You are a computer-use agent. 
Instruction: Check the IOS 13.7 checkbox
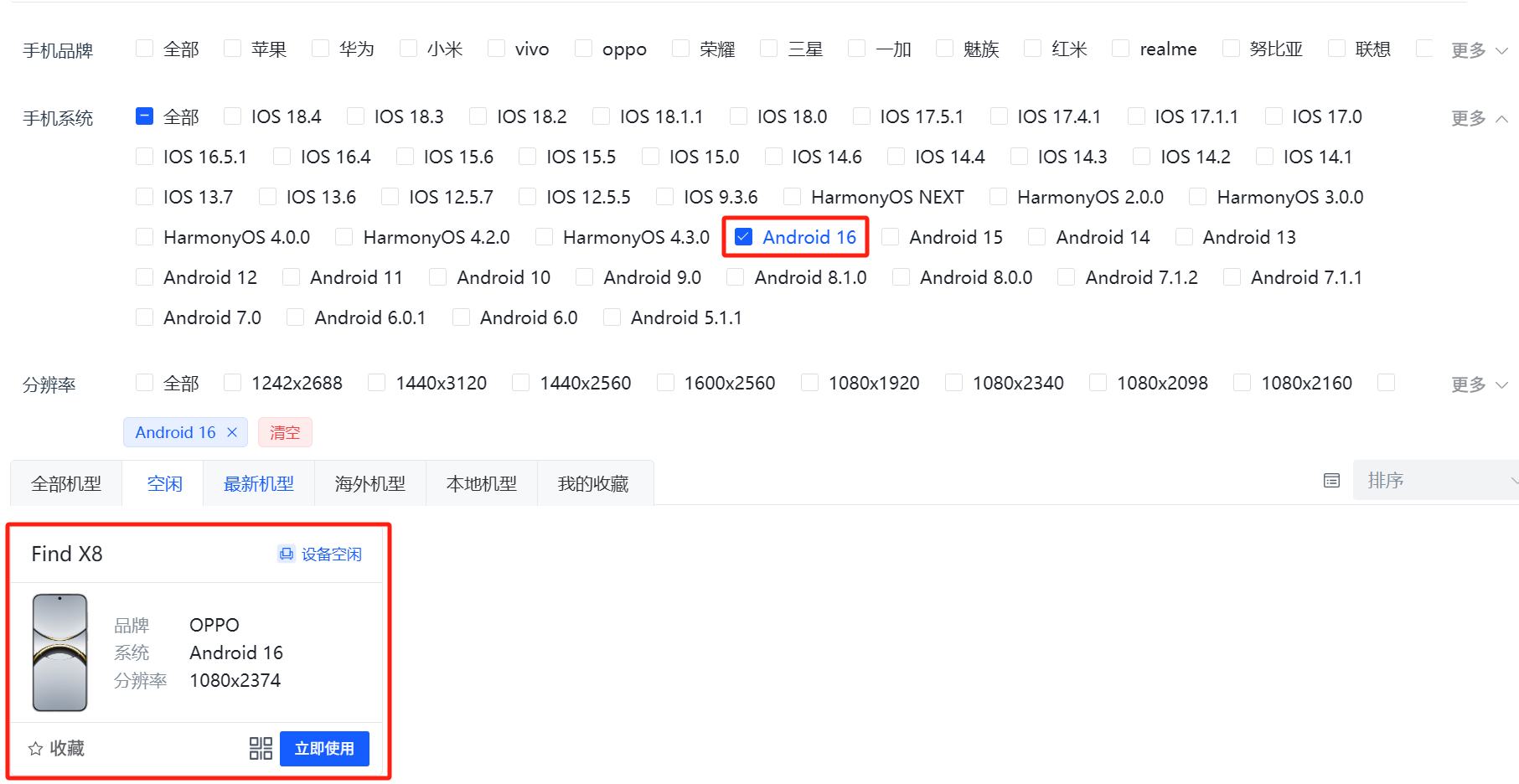(144, 197)
